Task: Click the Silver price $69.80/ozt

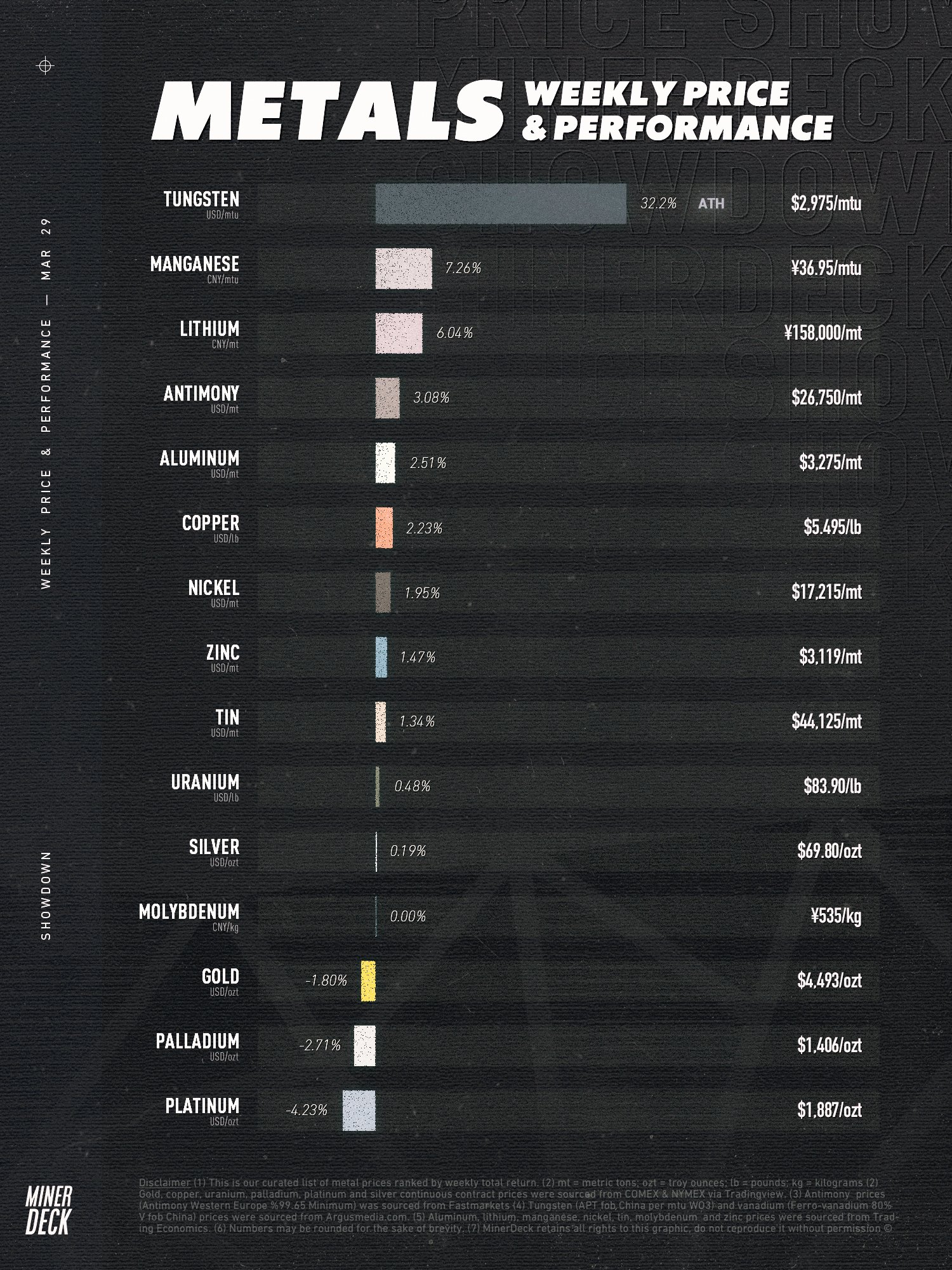Action: coord(829,851)
